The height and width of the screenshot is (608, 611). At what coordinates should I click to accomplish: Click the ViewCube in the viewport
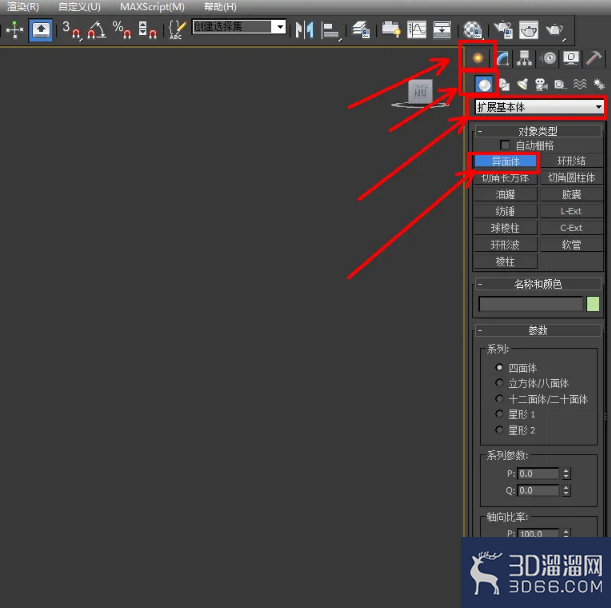click(x=420, y=94)
